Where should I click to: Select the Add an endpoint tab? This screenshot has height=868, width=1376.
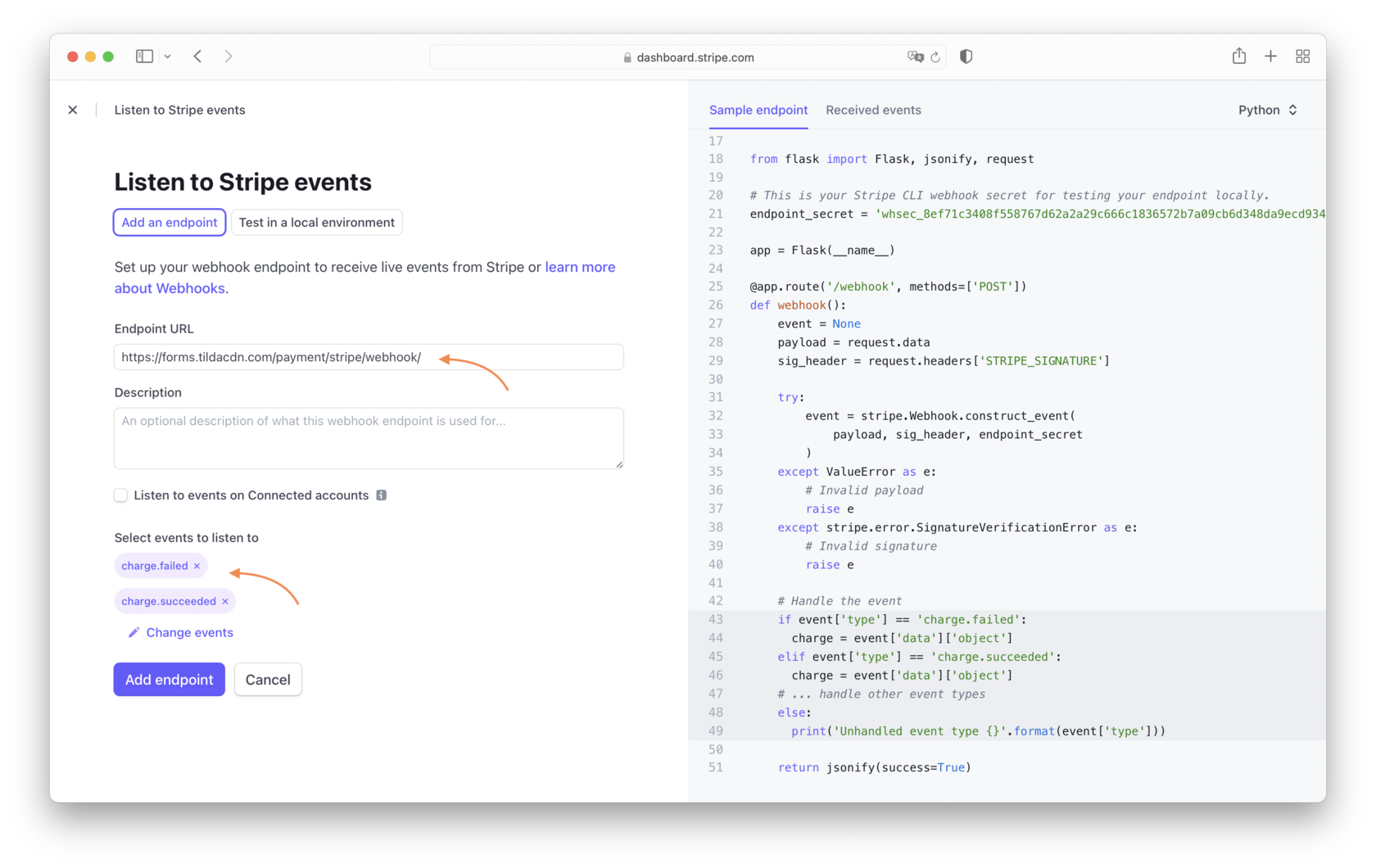[x=170, y=222]
